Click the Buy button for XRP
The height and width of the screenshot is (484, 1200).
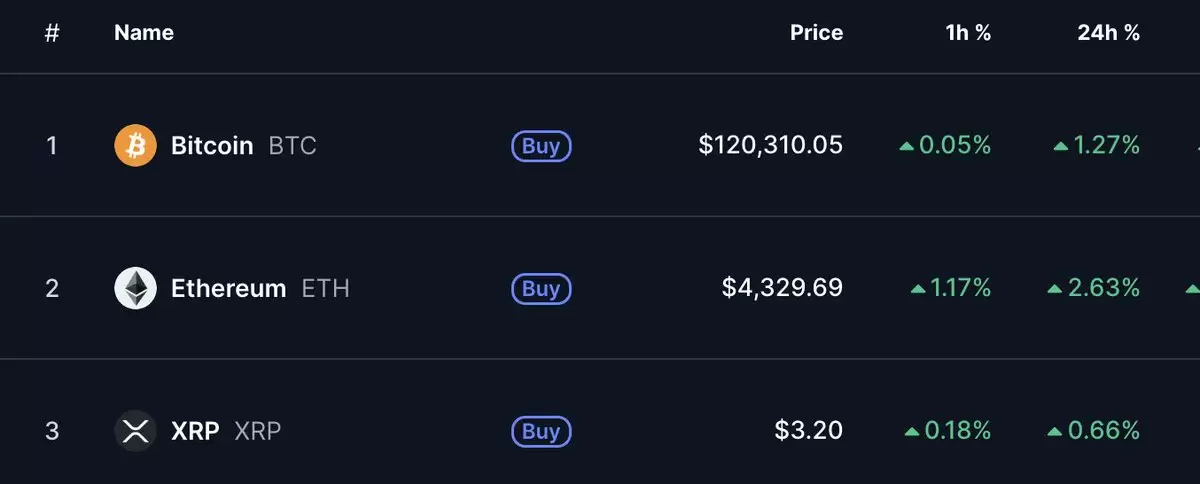(541, 432)
